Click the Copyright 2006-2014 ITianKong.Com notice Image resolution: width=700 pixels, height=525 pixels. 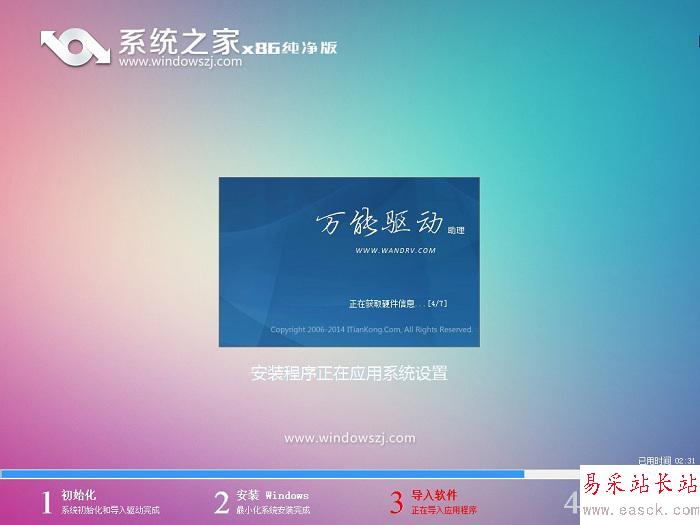(371, 329)
